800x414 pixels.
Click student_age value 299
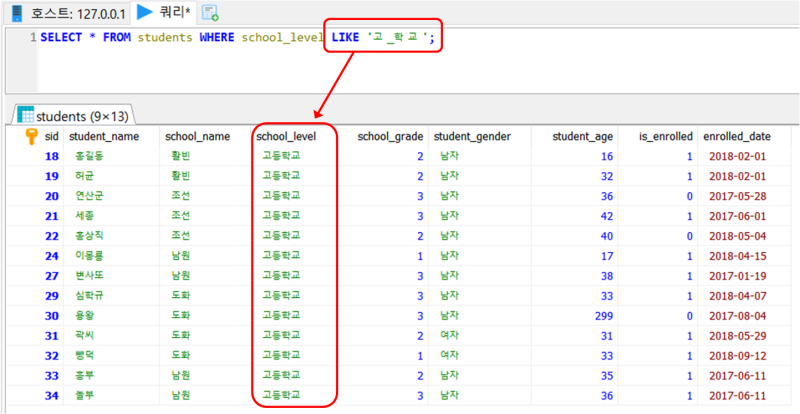pyautogui.click(x=604, y=316)
